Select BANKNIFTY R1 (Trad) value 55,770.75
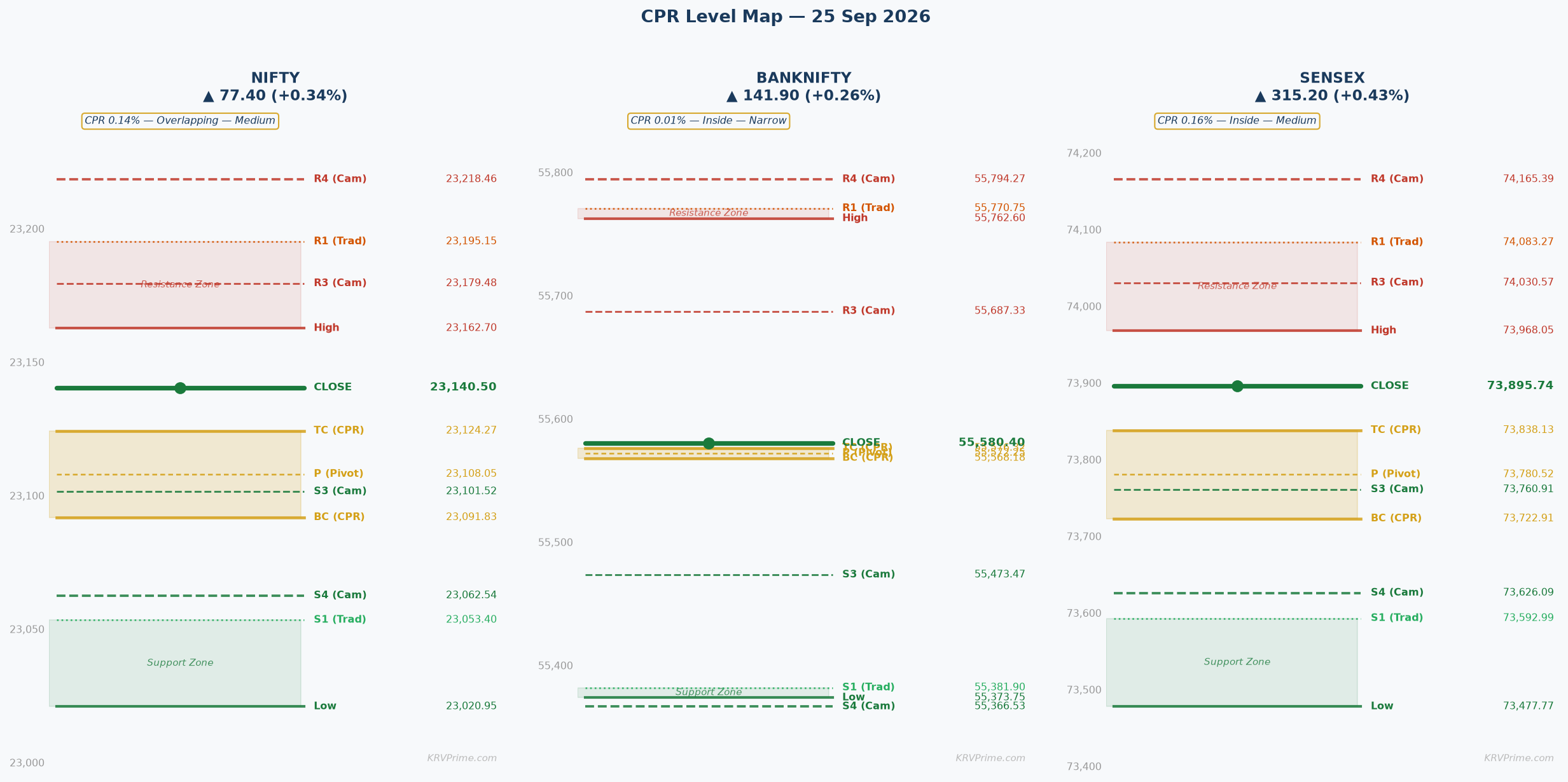1568x782 pixels. 1000,208
